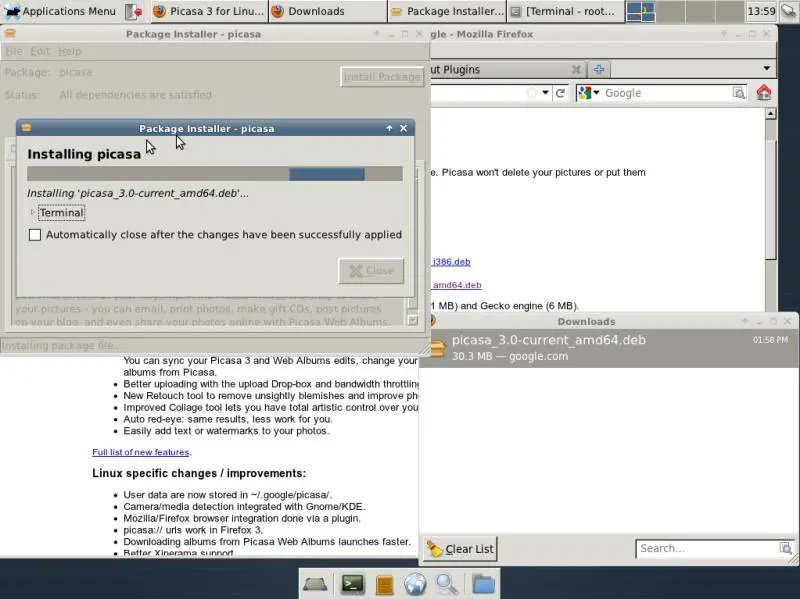Click the Close button in install dialog
Screen dimensions: 800x599
371,270
